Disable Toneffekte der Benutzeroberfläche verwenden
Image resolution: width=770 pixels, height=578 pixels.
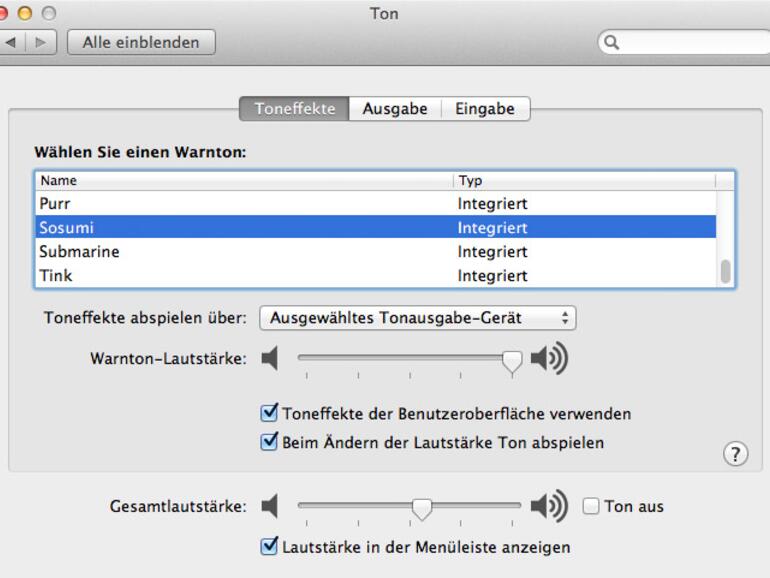pos(269,413)
